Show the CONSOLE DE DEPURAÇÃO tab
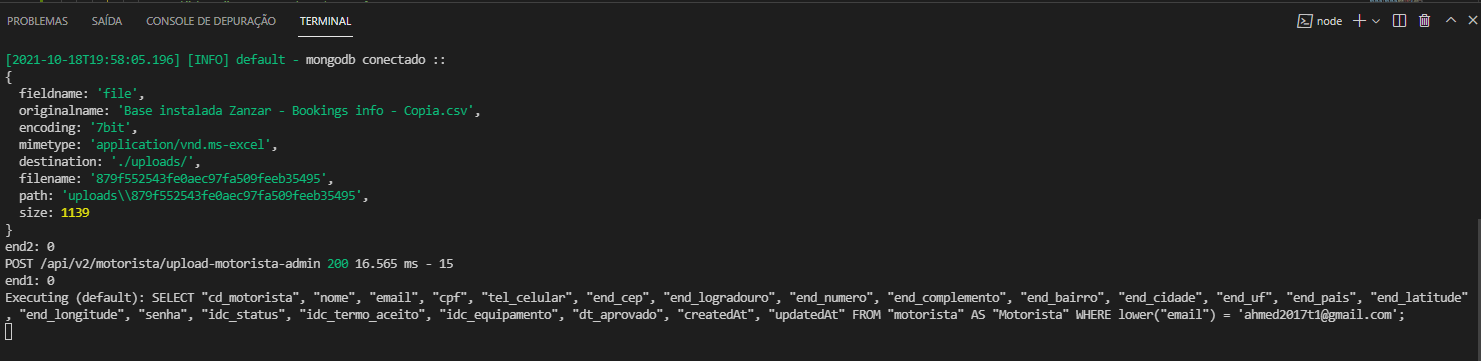1481x361 pixels. pyautogui.click(x=211, y=21)
